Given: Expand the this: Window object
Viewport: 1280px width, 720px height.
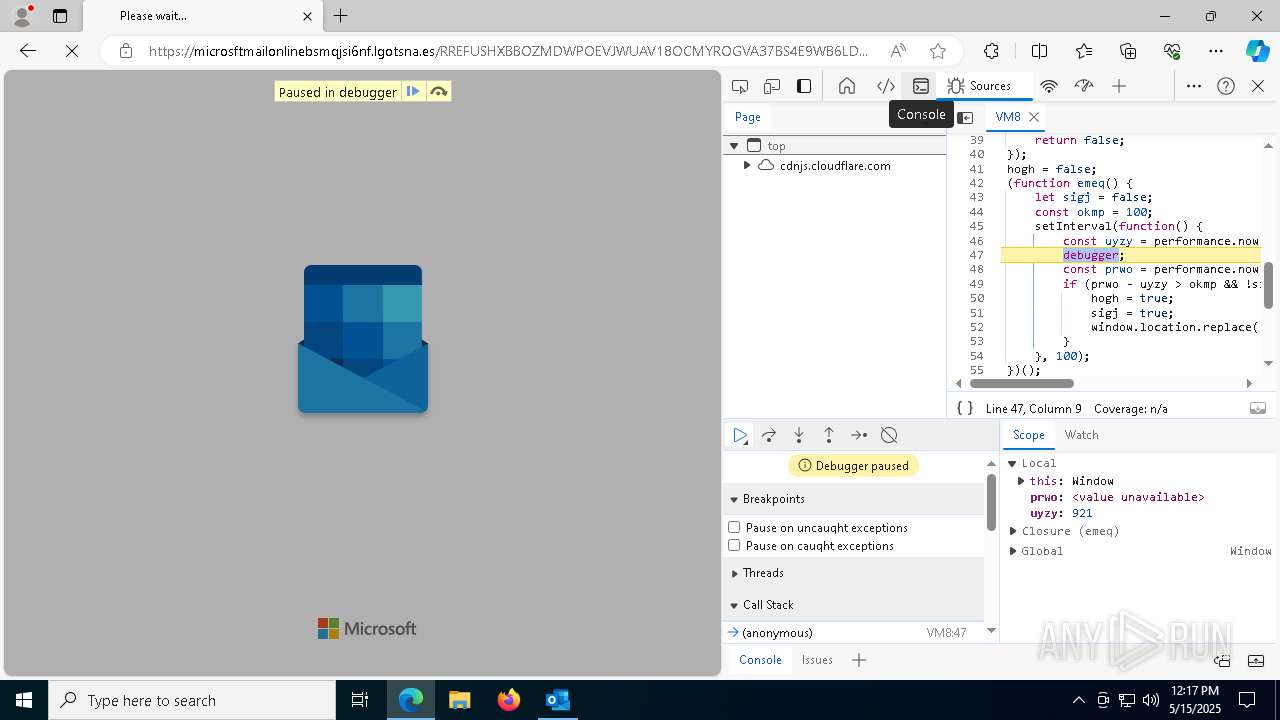Looking at the screenshot, I should (1021, 481).
